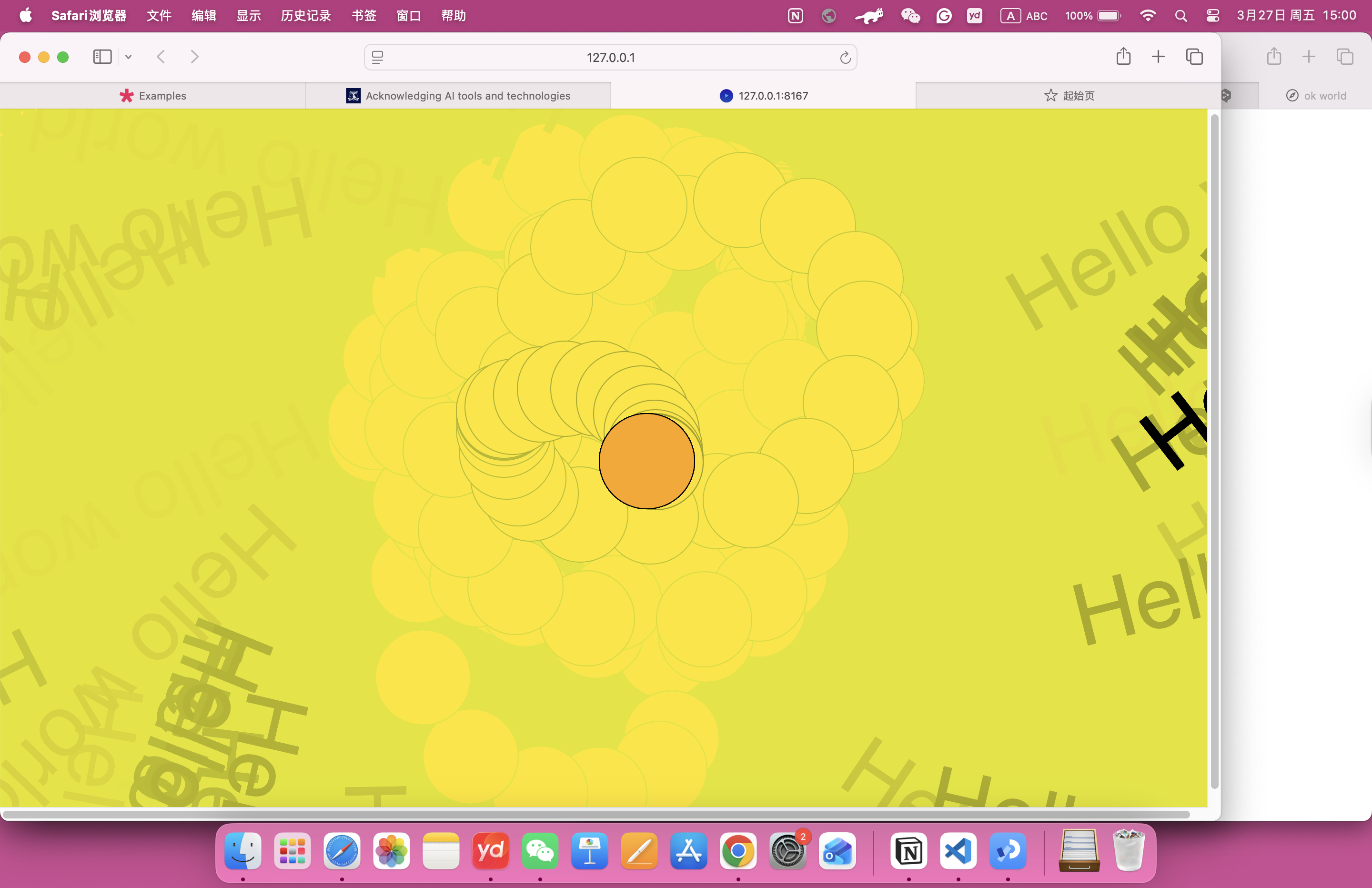Open the 文件 menu

pos(159,16)
